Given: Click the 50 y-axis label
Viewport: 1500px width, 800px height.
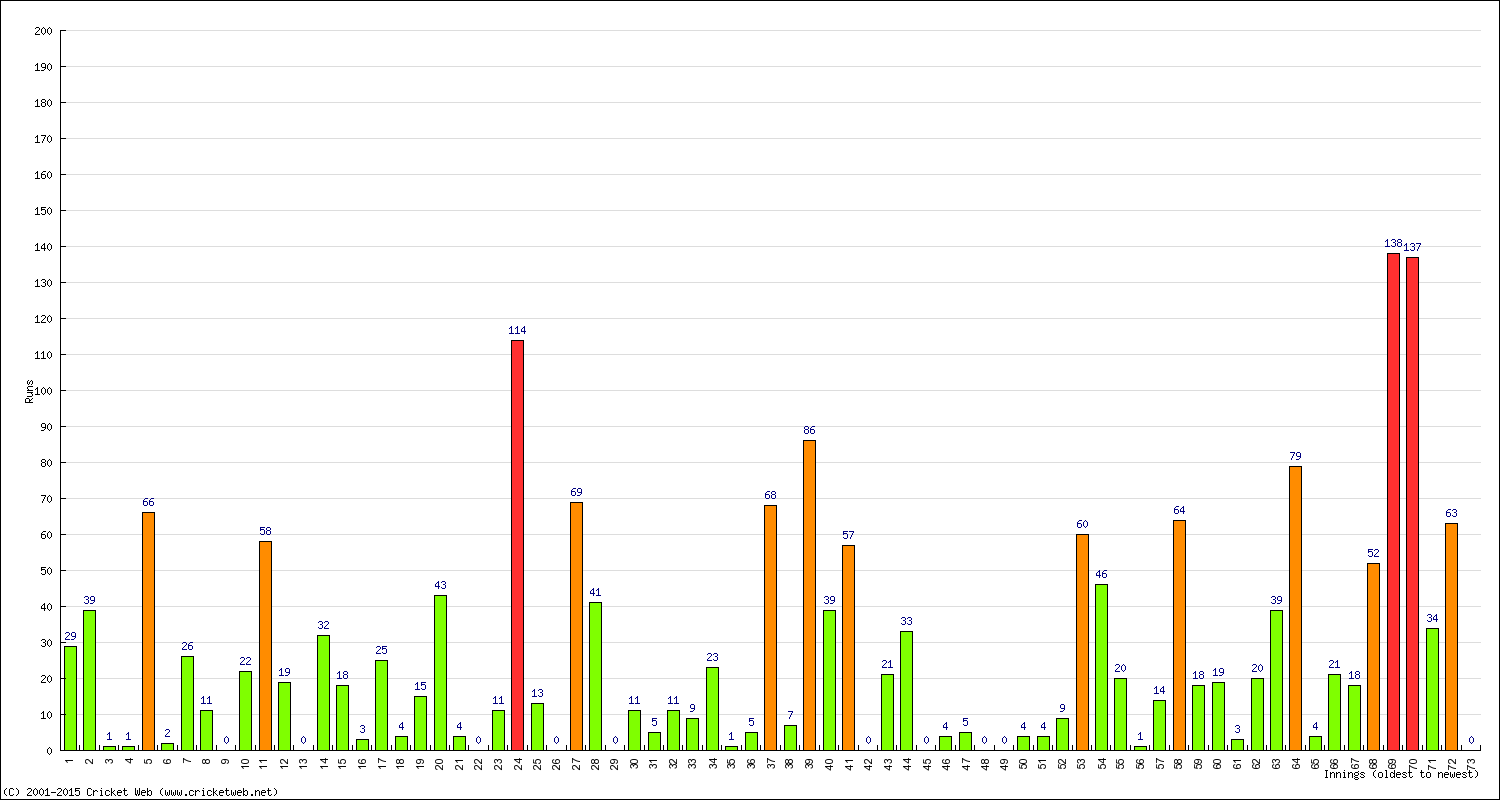Looking at the screenshot, I should pyautogui.click(x=46, y=571).
